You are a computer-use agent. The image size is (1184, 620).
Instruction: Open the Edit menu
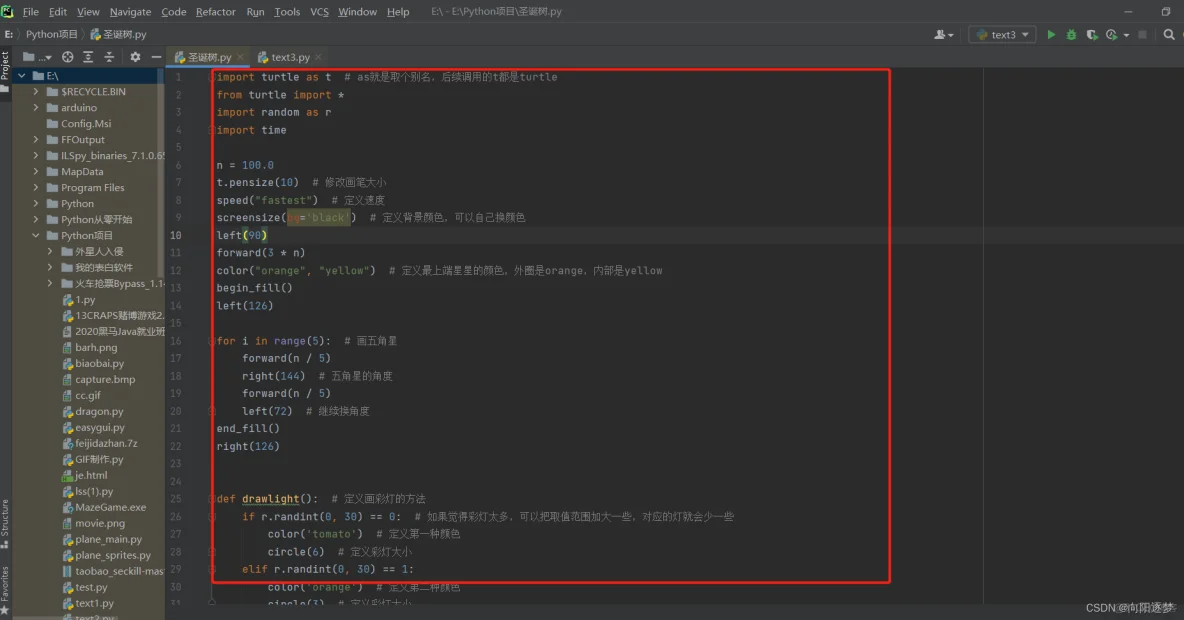click(x=57, y=12)
